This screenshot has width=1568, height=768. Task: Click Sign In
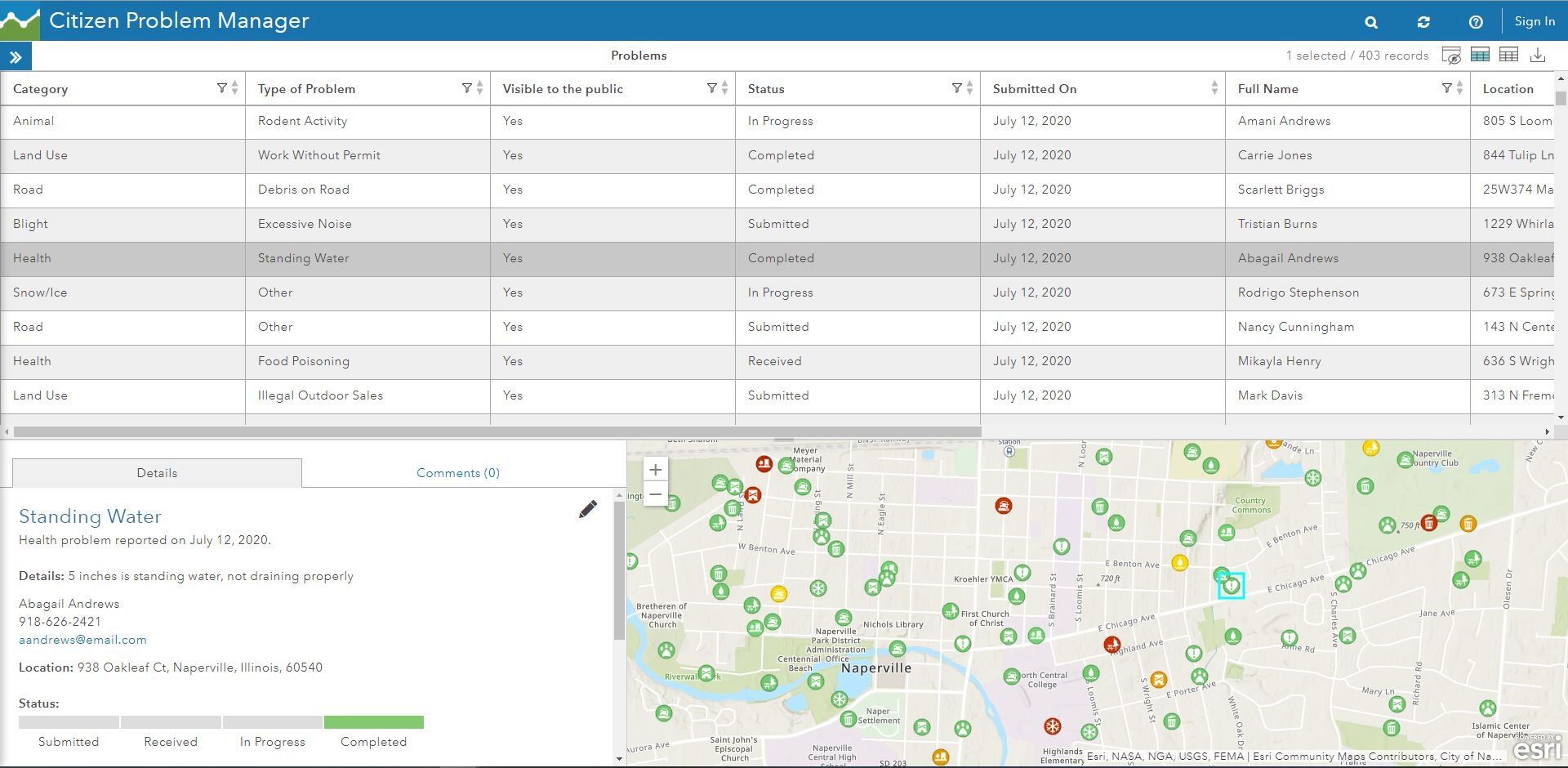1534,21
